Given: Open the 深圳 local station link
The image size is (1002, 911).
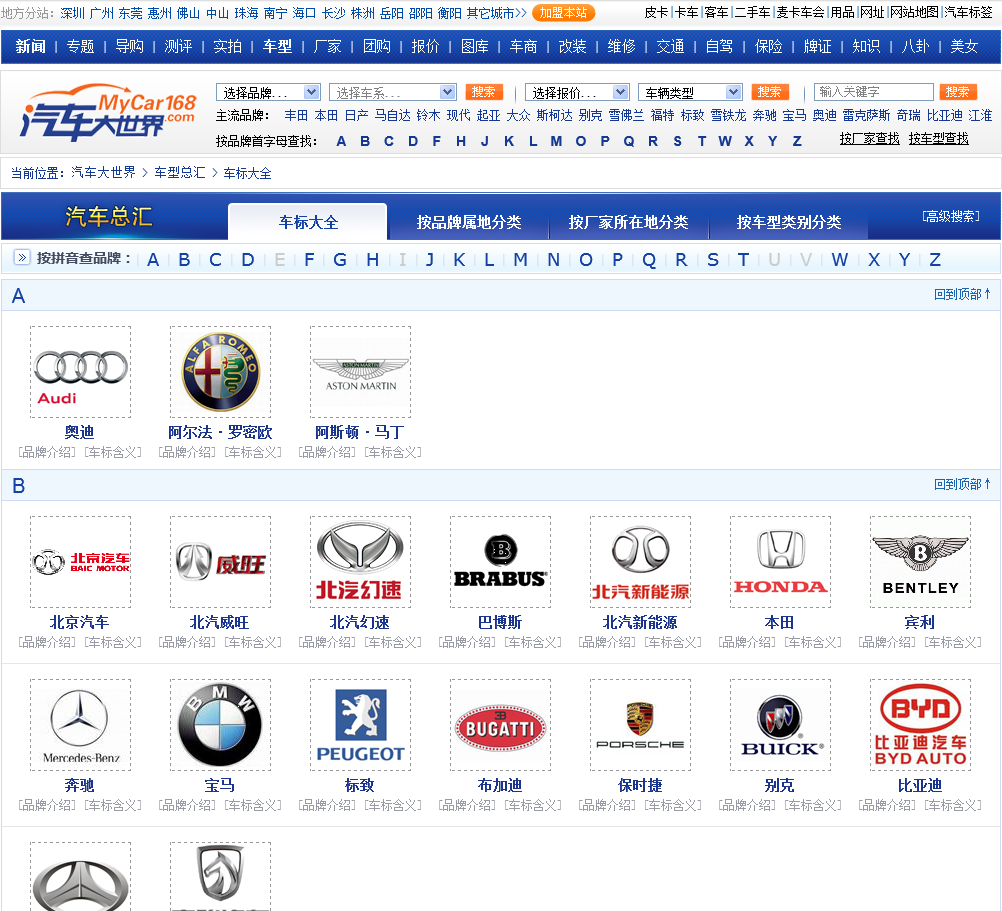Looking at the screenshot, I should [72, 13].
